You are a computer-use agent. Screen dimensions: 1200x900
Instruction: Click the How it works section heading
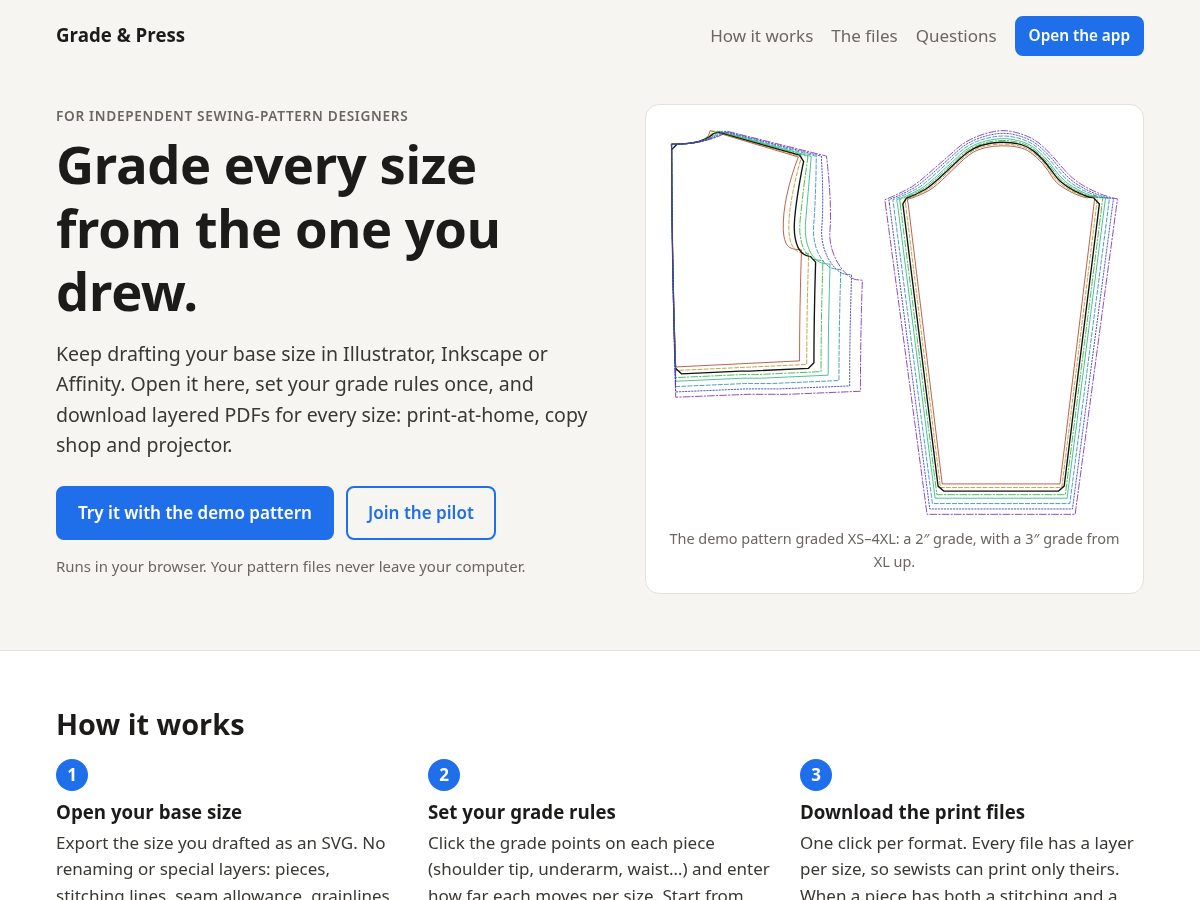[150, 724]
